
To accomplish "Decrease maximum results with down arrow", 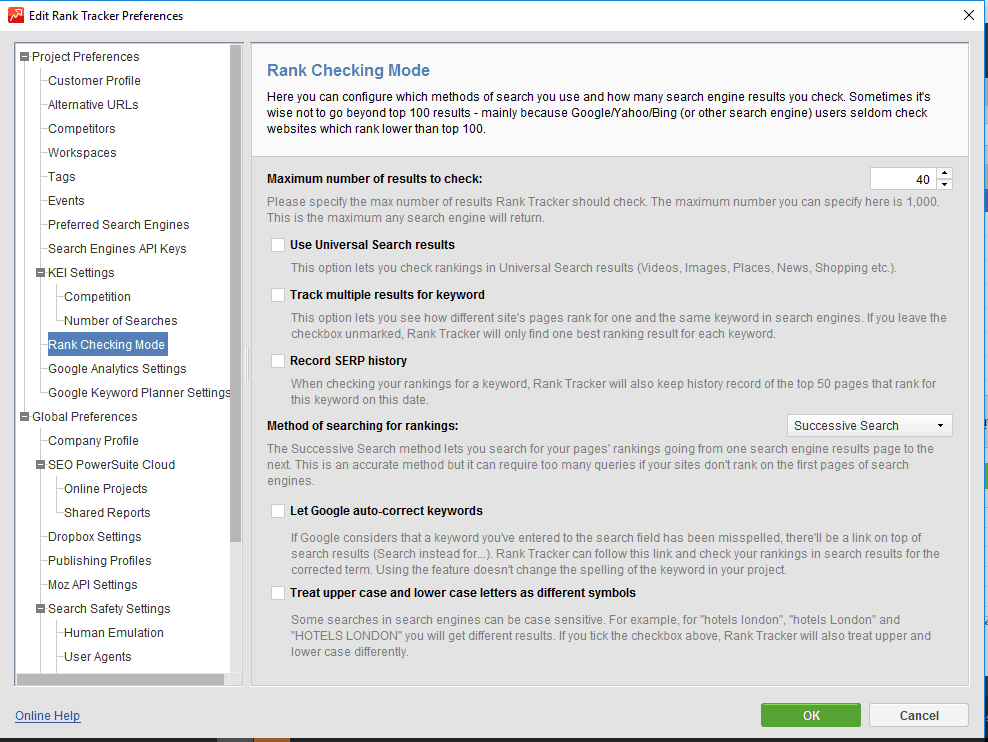I will click(945, 185).
